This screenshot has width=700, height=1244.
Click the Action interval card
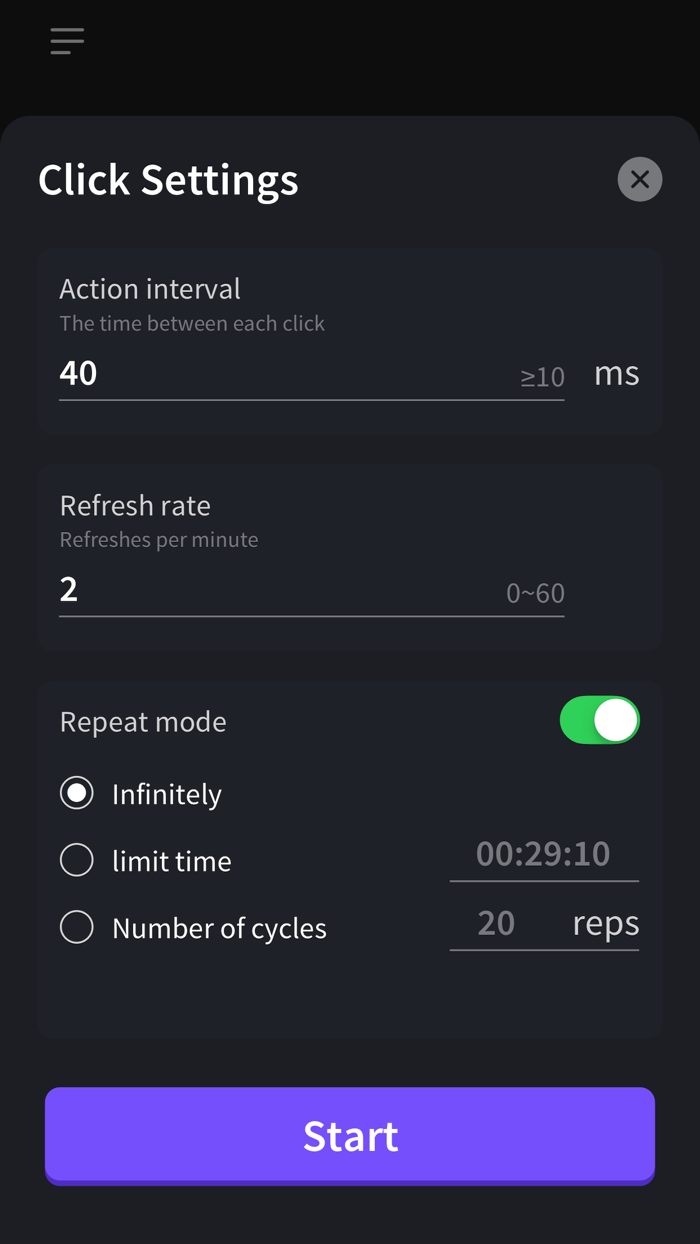click(350, 340)
